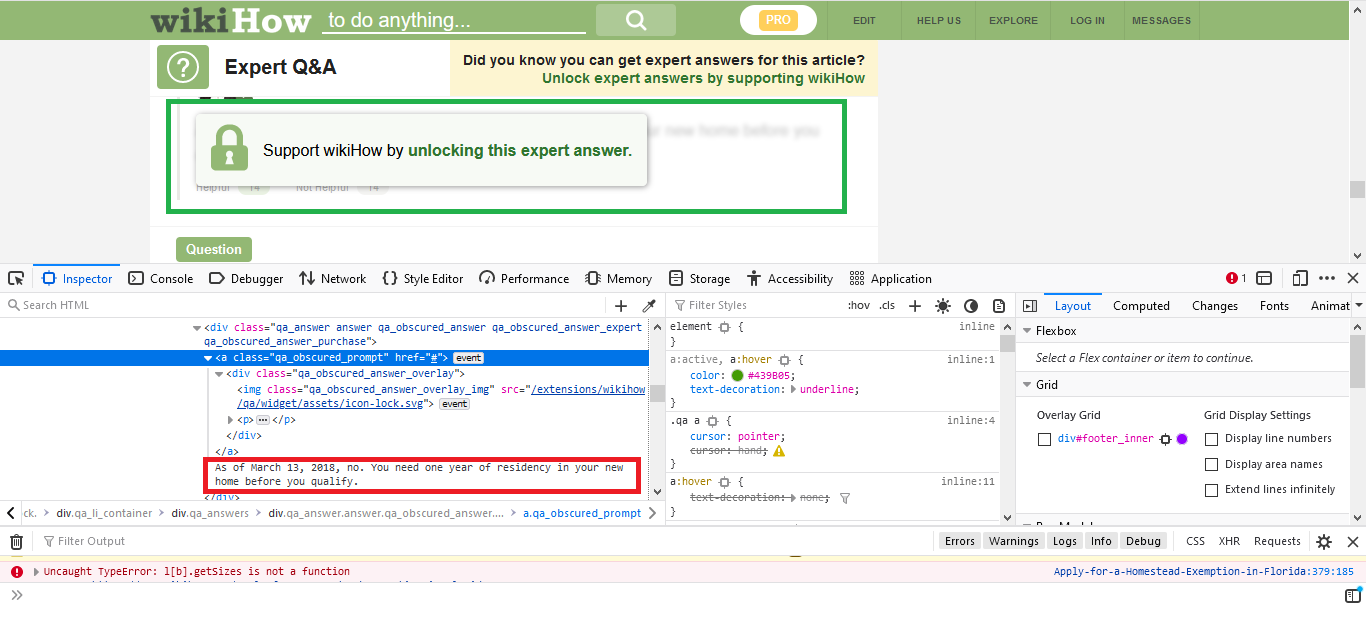Expand the collapsed p element node

click(231, 420)
